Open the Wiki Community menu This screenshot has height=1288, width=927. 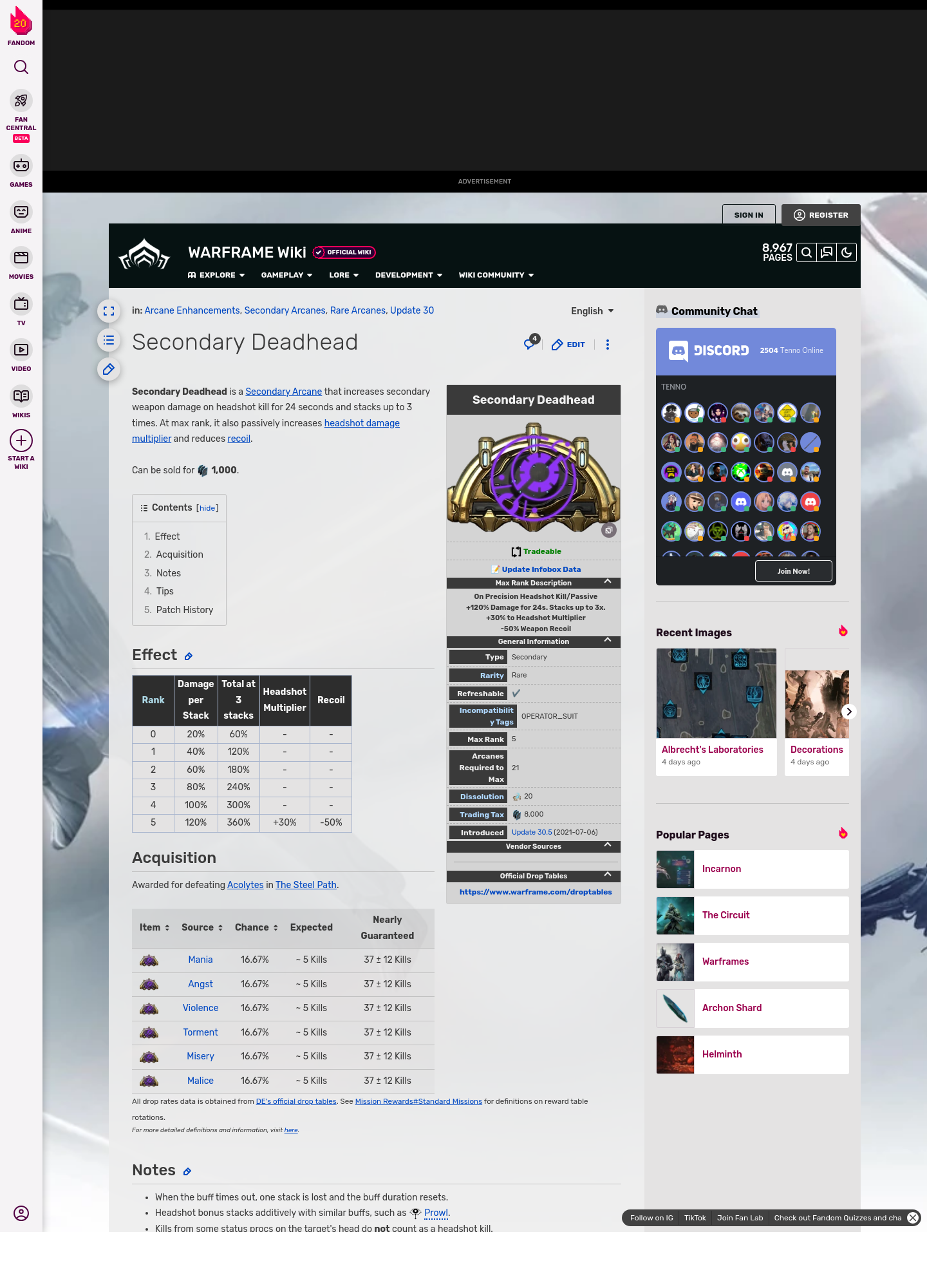(496, 275)
